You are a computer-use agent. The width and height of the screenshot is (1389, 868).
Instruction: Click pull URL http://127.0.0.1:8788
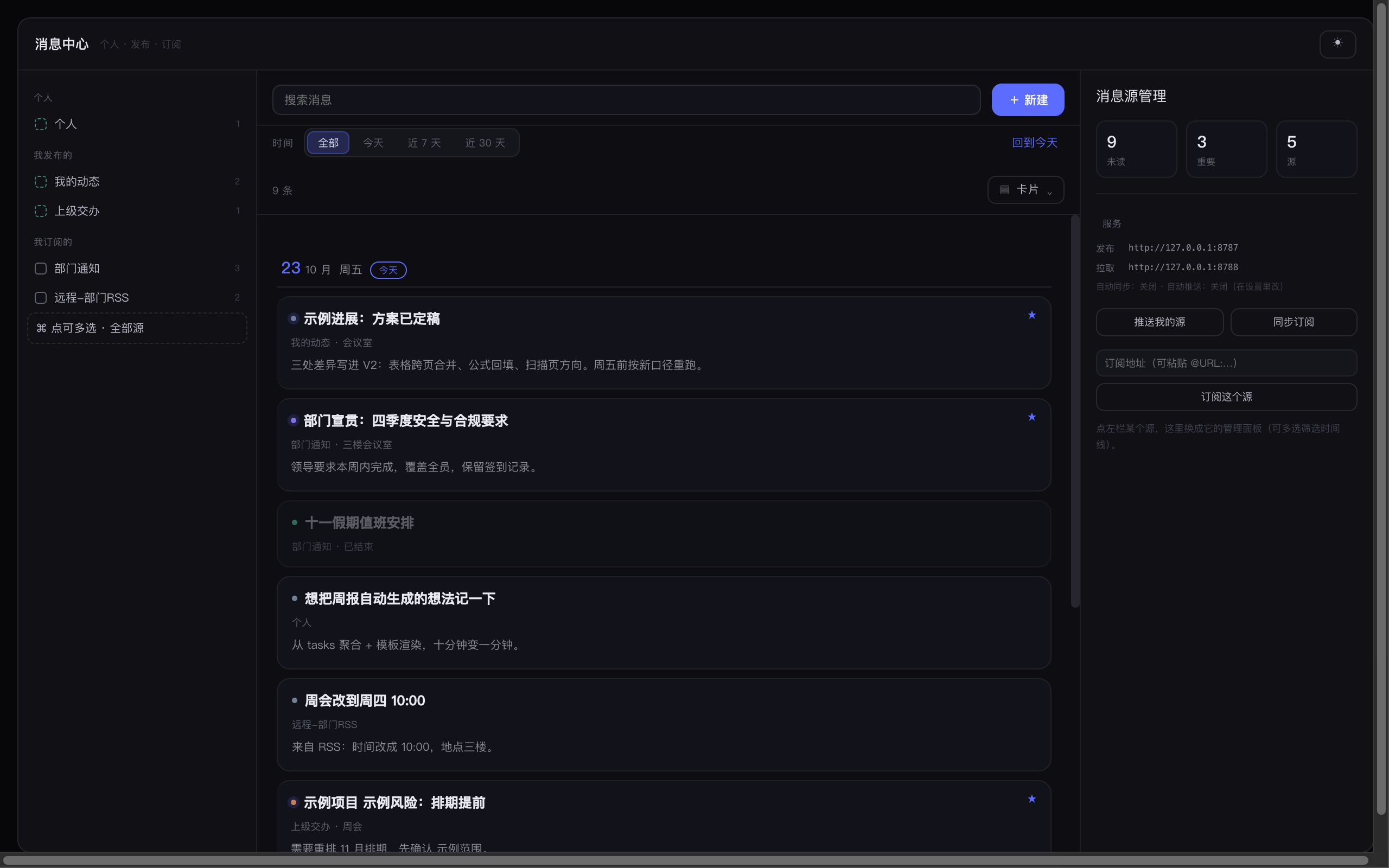pyautogui.click(x=1183, y=267)
